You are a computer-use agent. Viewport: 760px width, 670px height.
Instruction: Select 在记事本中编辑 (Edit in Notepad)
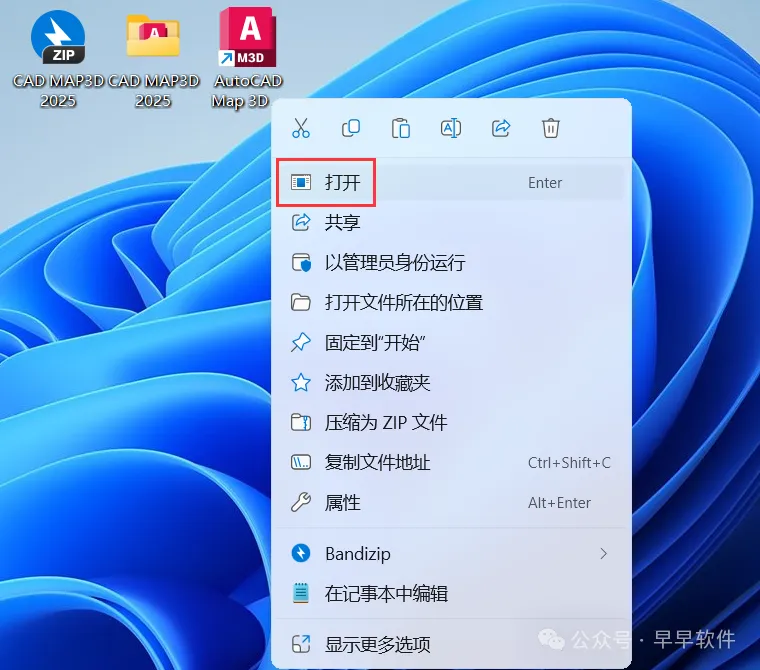[451, 593]
